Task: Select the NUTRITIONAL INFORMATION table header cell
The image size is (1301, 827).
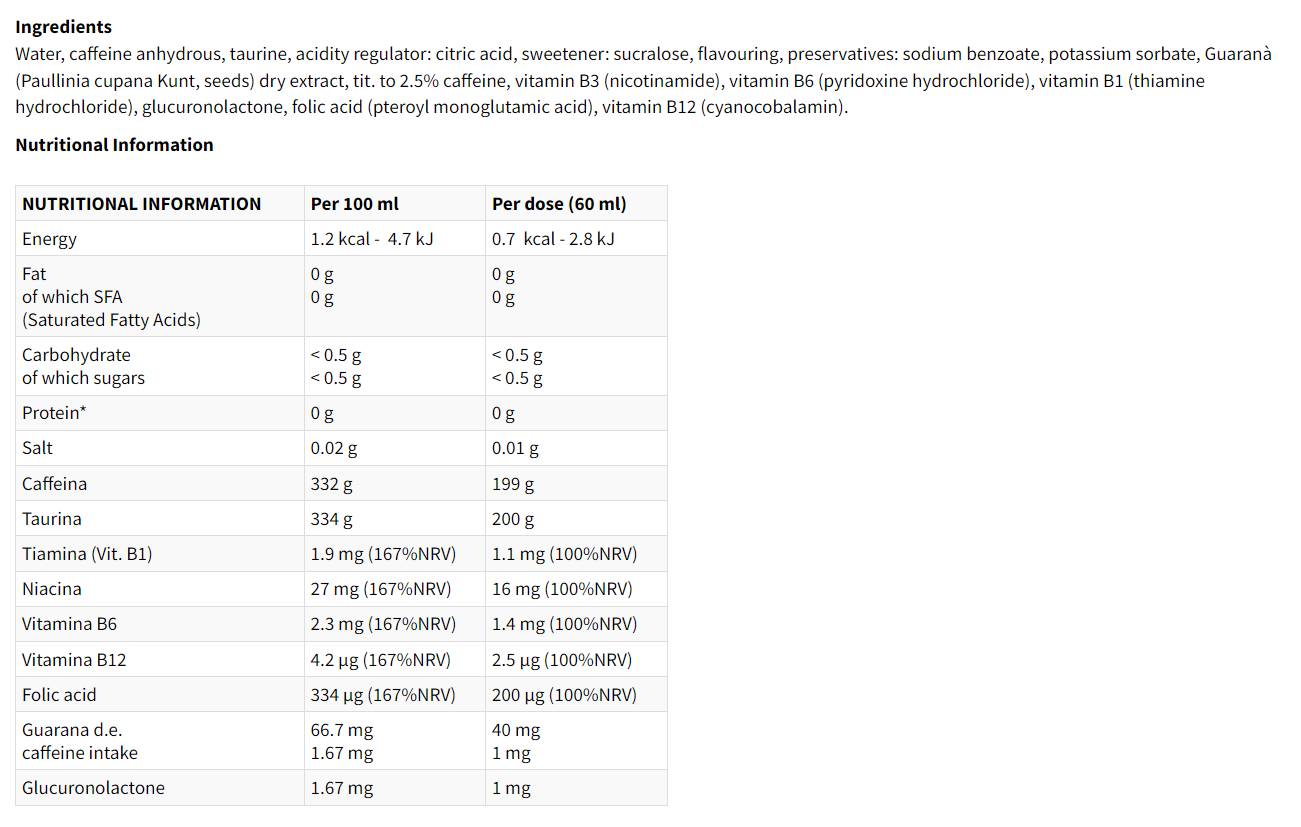Action: [x=141, y=204]
